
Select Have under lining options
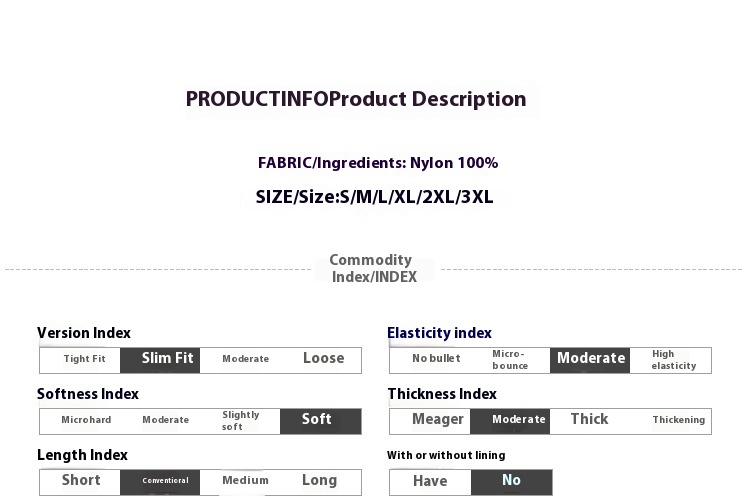coord(430,481)
